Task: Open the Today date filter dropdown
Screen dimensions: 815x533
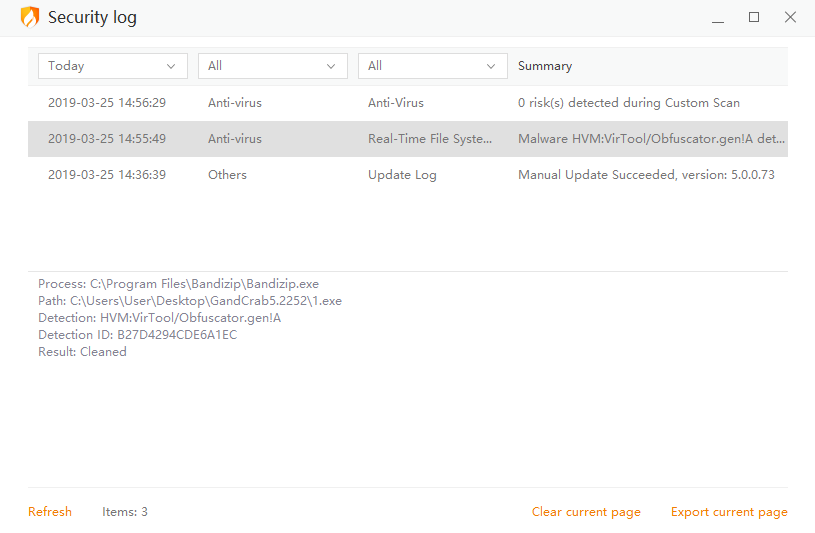Action: click(x=113, y=66)
